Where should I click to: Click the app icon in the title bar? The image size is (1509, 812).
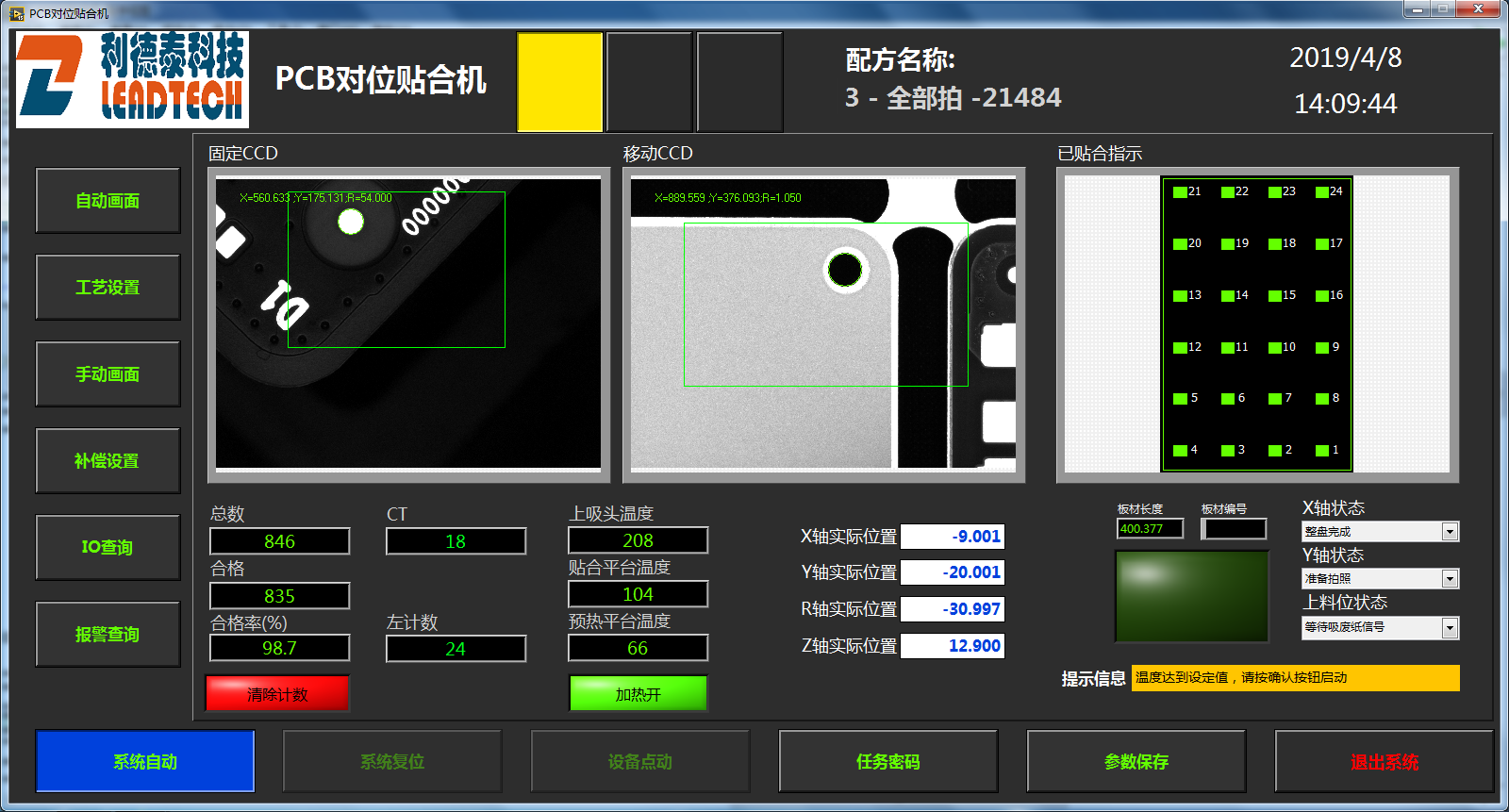16,13
